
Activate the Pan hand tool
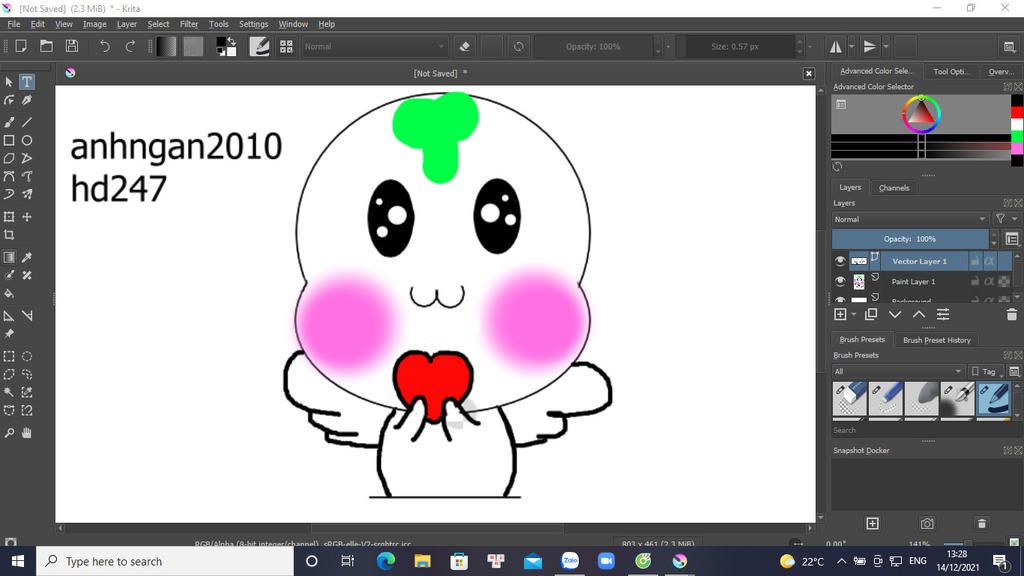tap(27, 433)
